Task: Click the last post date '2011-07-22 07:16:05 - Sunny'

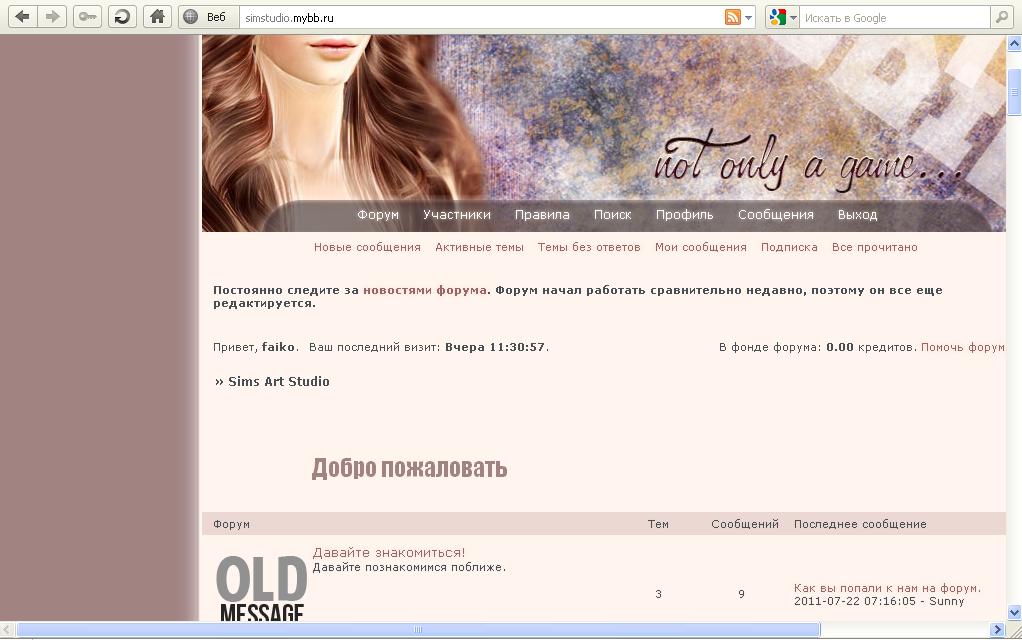Action: pos(879,602)
